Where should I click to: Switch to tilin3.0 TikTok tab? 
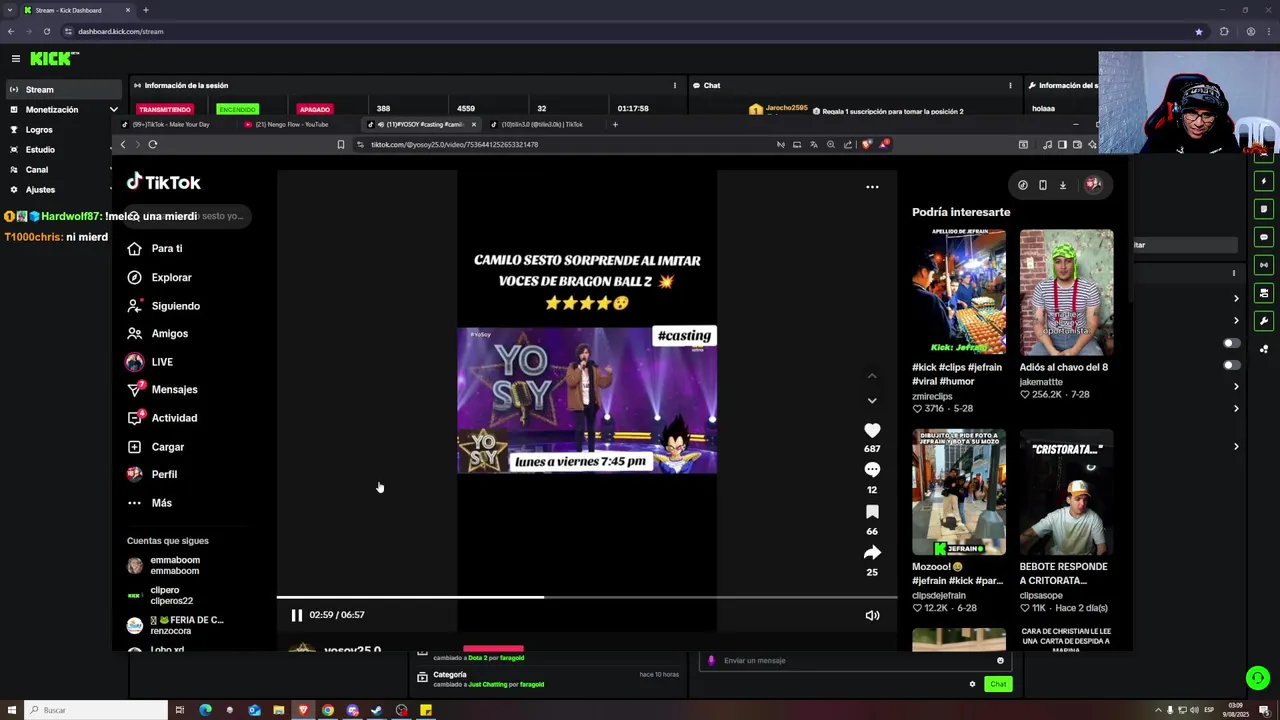click(540, 125)
